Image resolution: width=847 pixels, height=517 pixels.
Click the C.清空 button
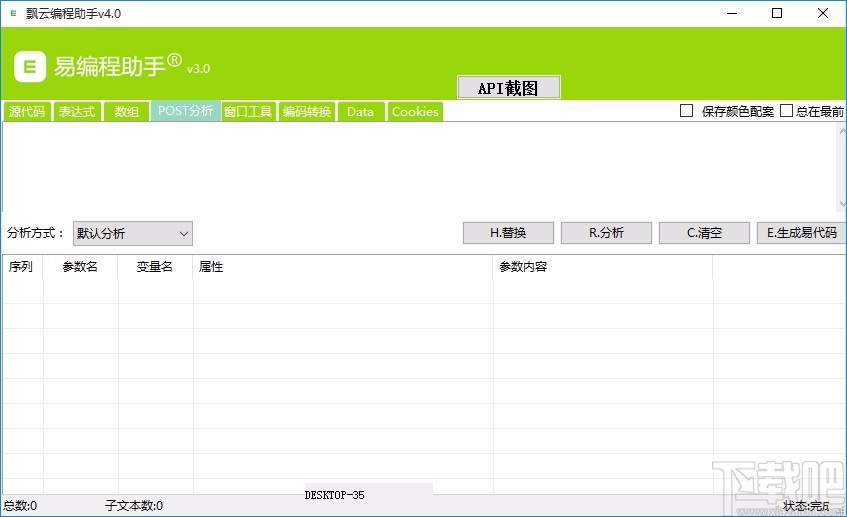pyautogui.click(x=704, y=233)
